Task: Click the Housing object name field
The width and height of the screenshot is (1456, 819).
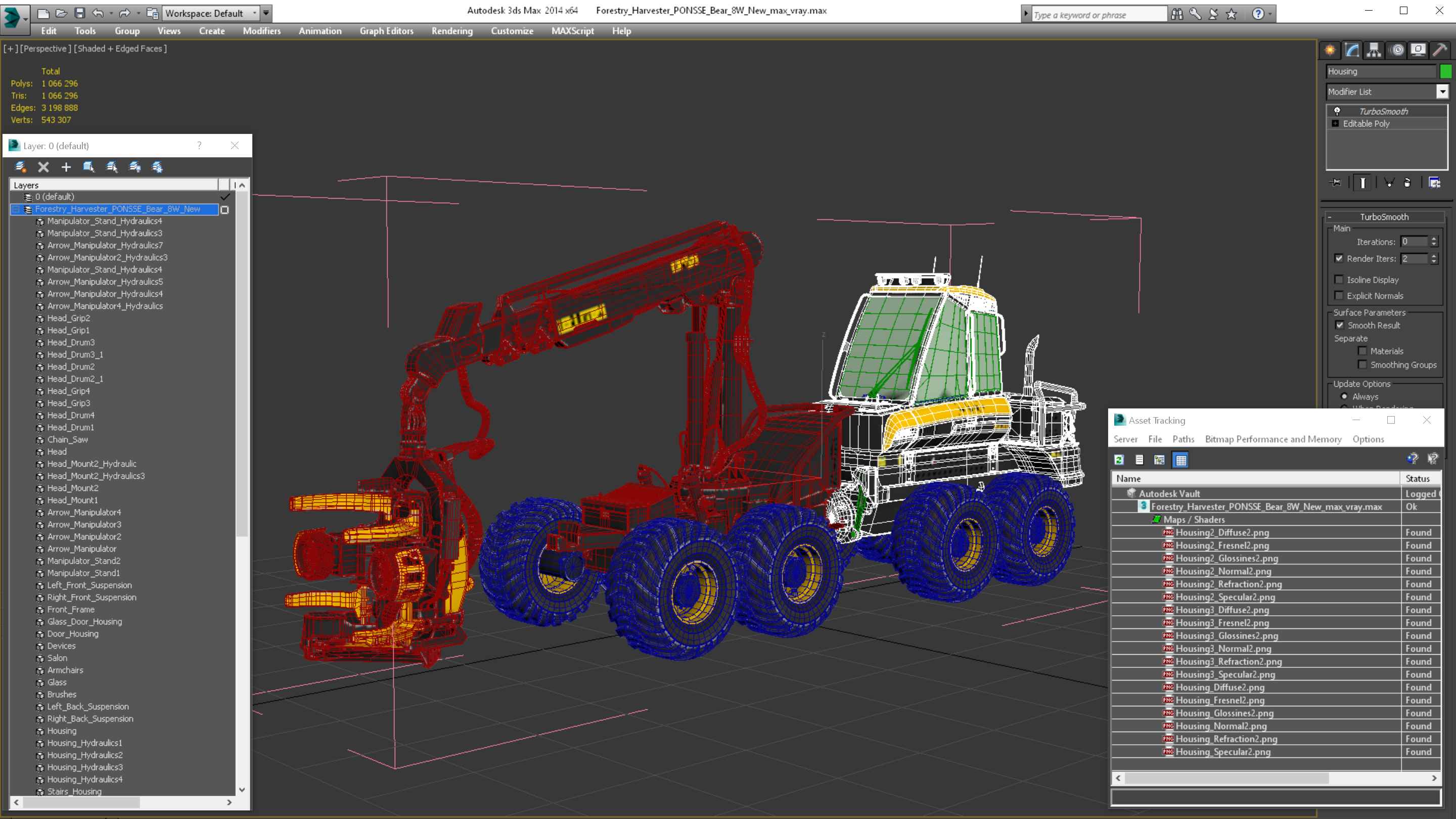Action: (x=1381, y=71)
